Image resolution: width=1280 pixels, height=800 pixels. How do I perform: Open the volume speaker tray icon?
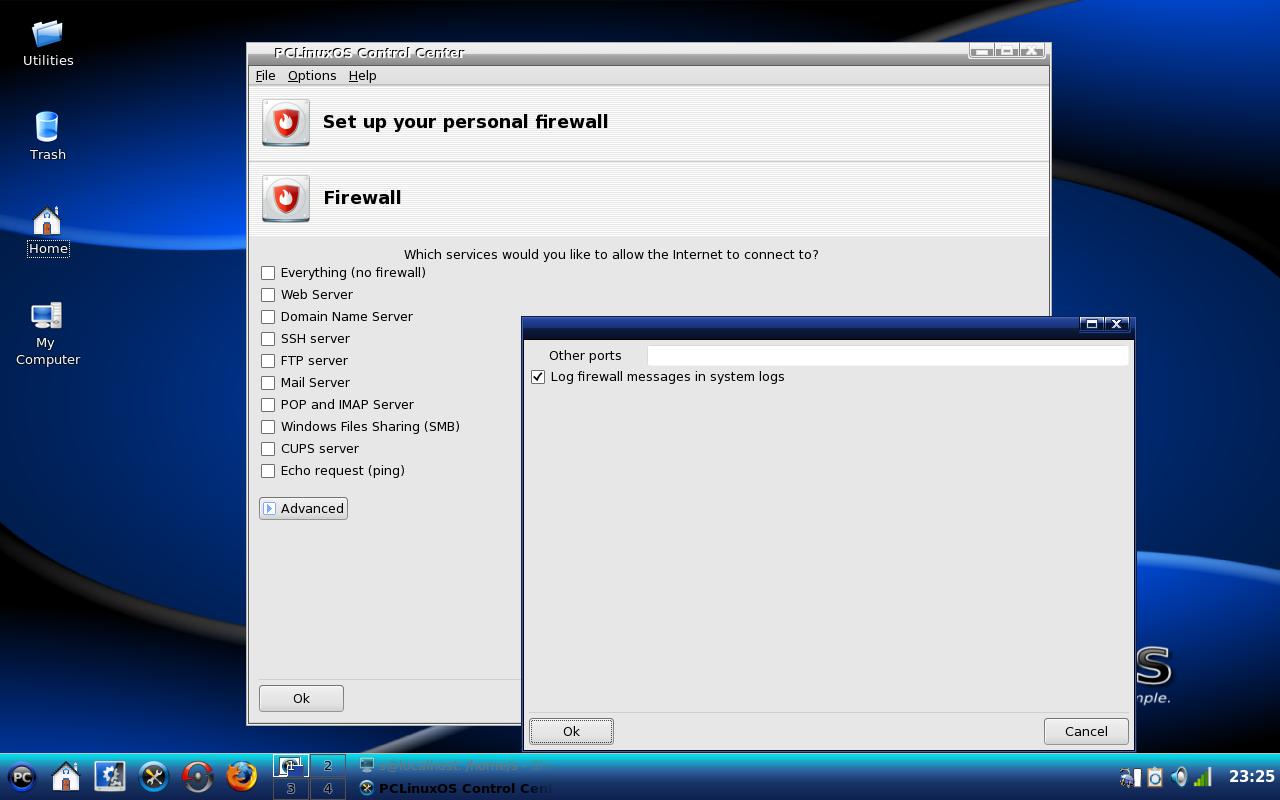coord(1180,777)
